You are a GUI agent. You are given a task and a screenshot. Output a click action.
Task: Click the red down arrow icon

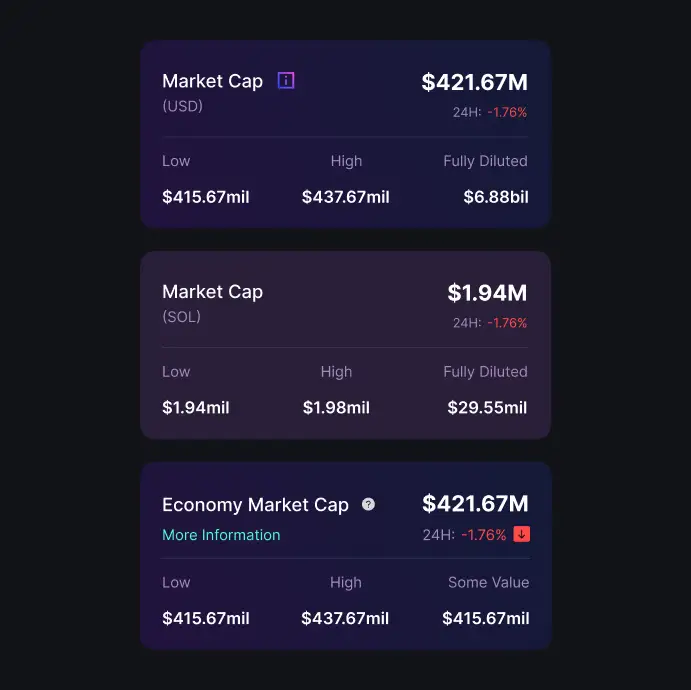pos(521,534)
